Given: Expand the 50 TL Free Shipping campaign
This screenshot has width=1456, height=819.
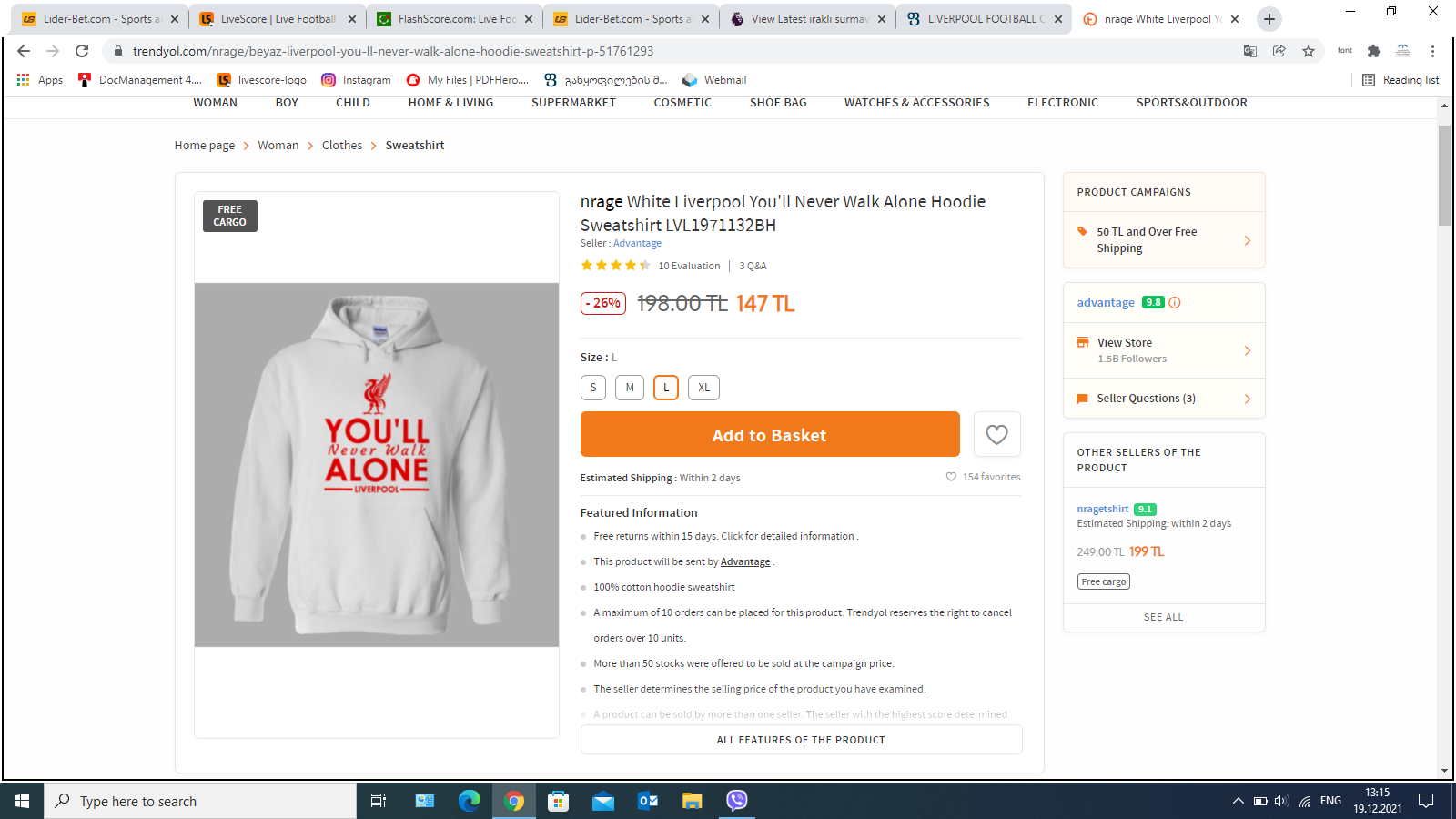Looking at the screenshot, I should click(x=1164, y=240).
